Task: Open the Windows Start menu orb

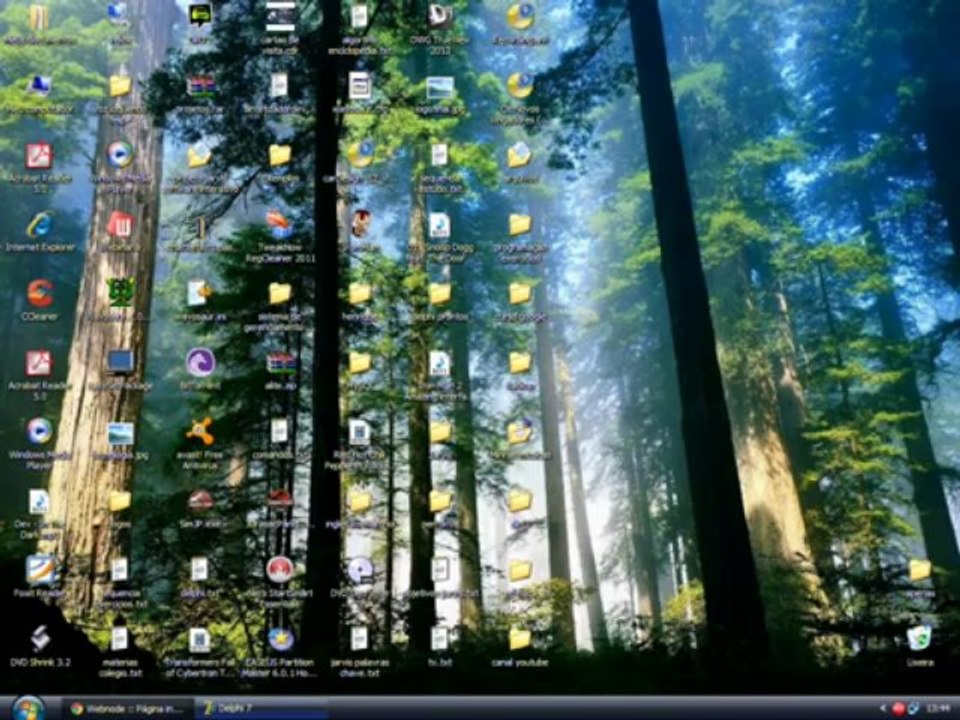Action: point(28,708)
